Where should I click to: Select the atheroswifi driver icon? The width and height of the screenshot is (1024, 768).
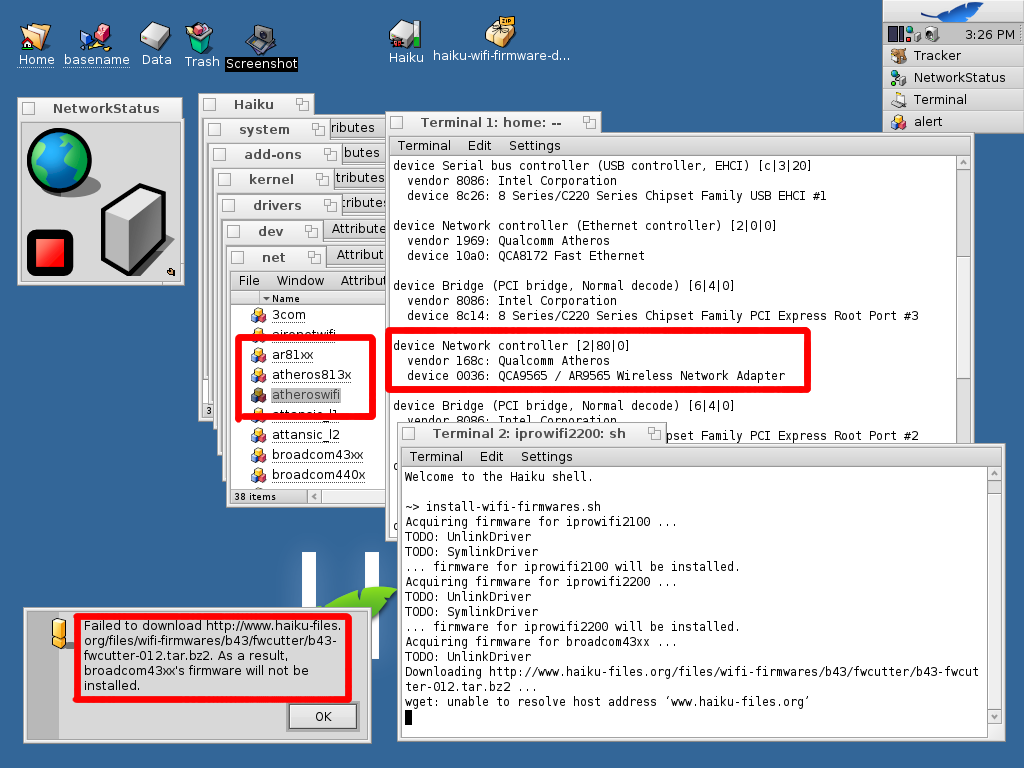(259, 395)
